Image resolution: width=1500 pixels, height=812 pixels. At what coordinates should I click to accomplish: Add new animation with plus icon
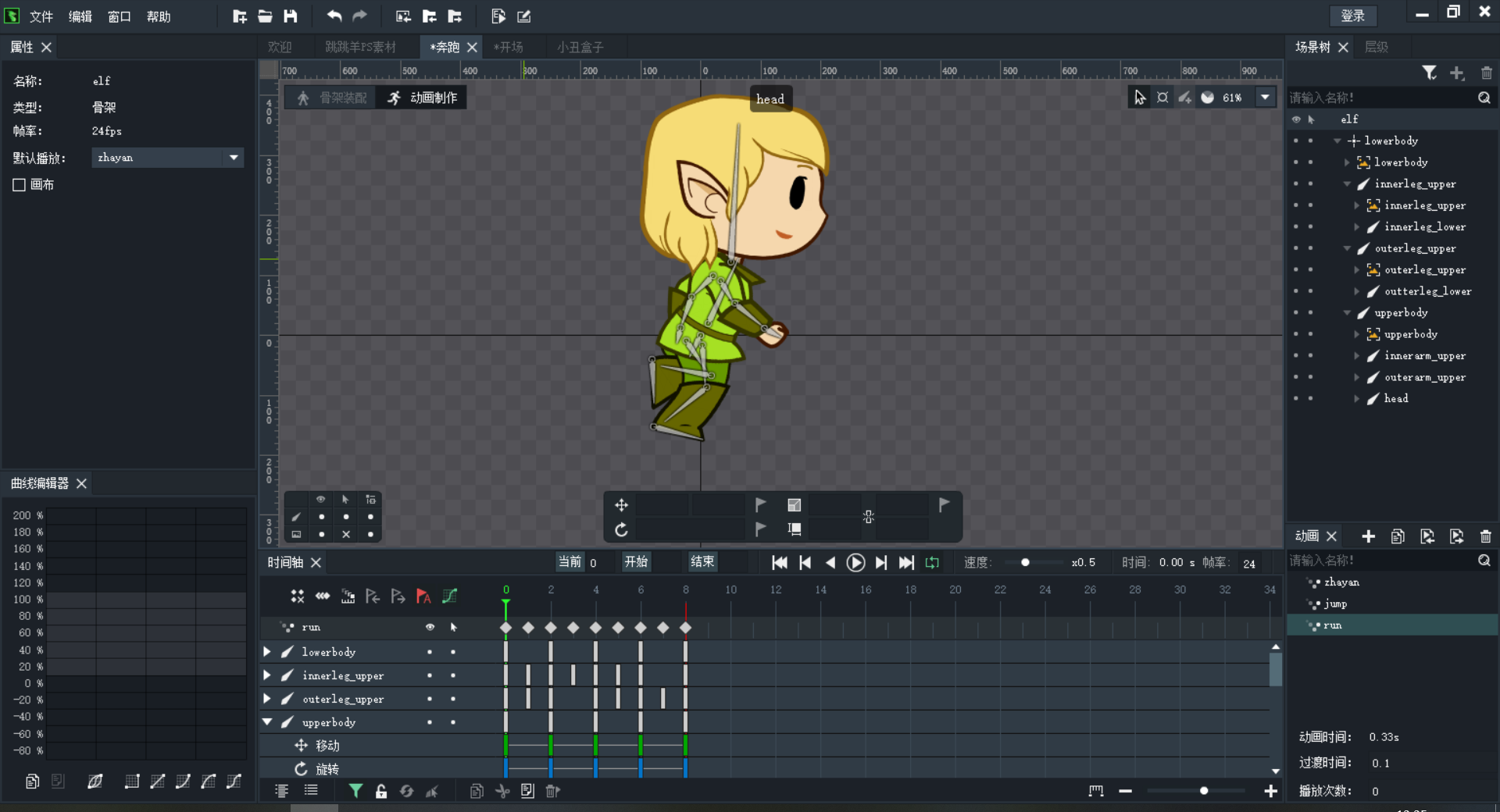click(x=1368, y=536)
